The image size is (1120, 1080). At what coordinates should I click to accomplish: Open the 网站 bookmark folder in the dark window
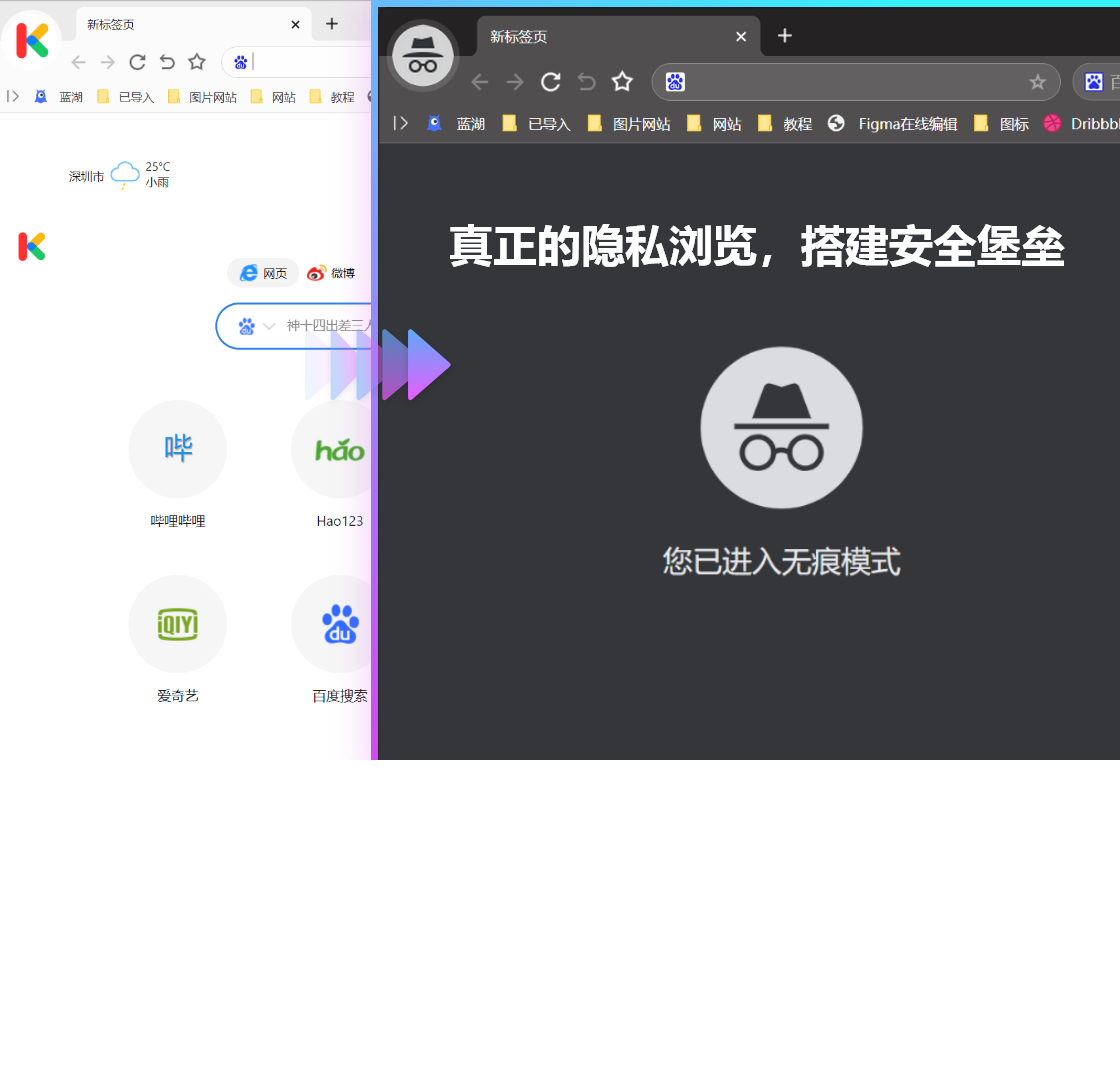tap(714, 124)
